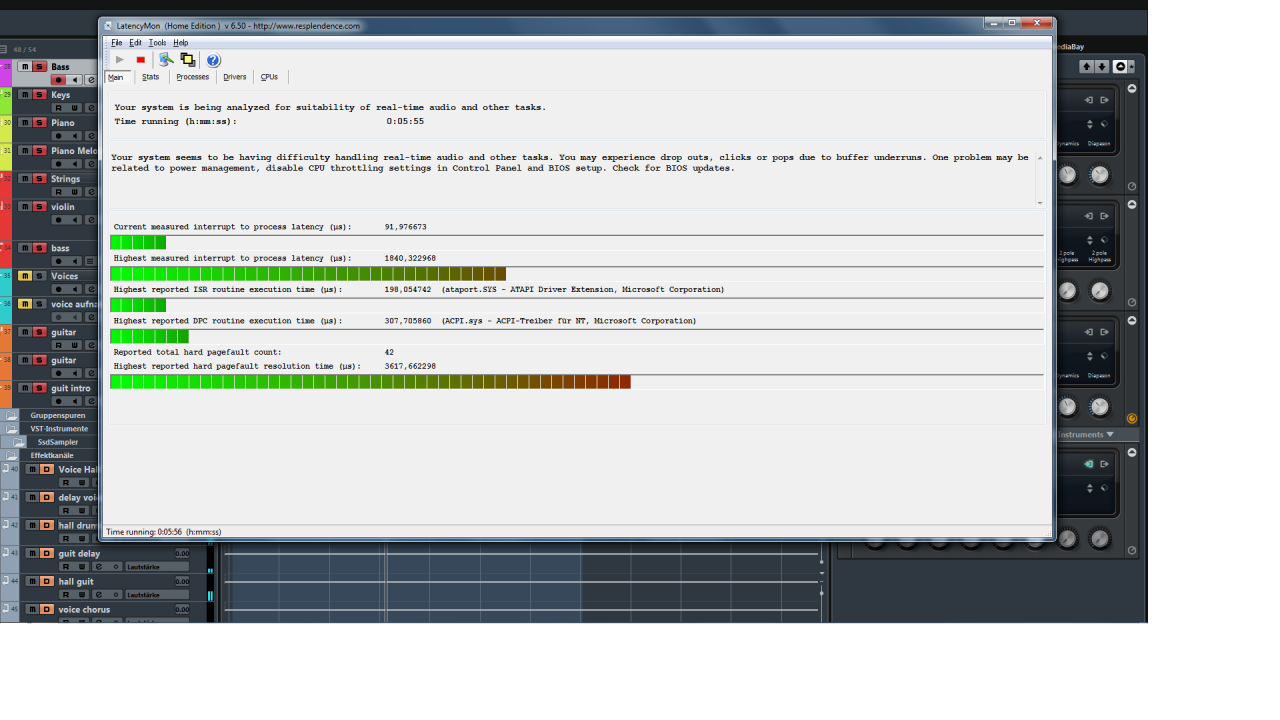Switch to the Processes tab

(x=193, y=77)
